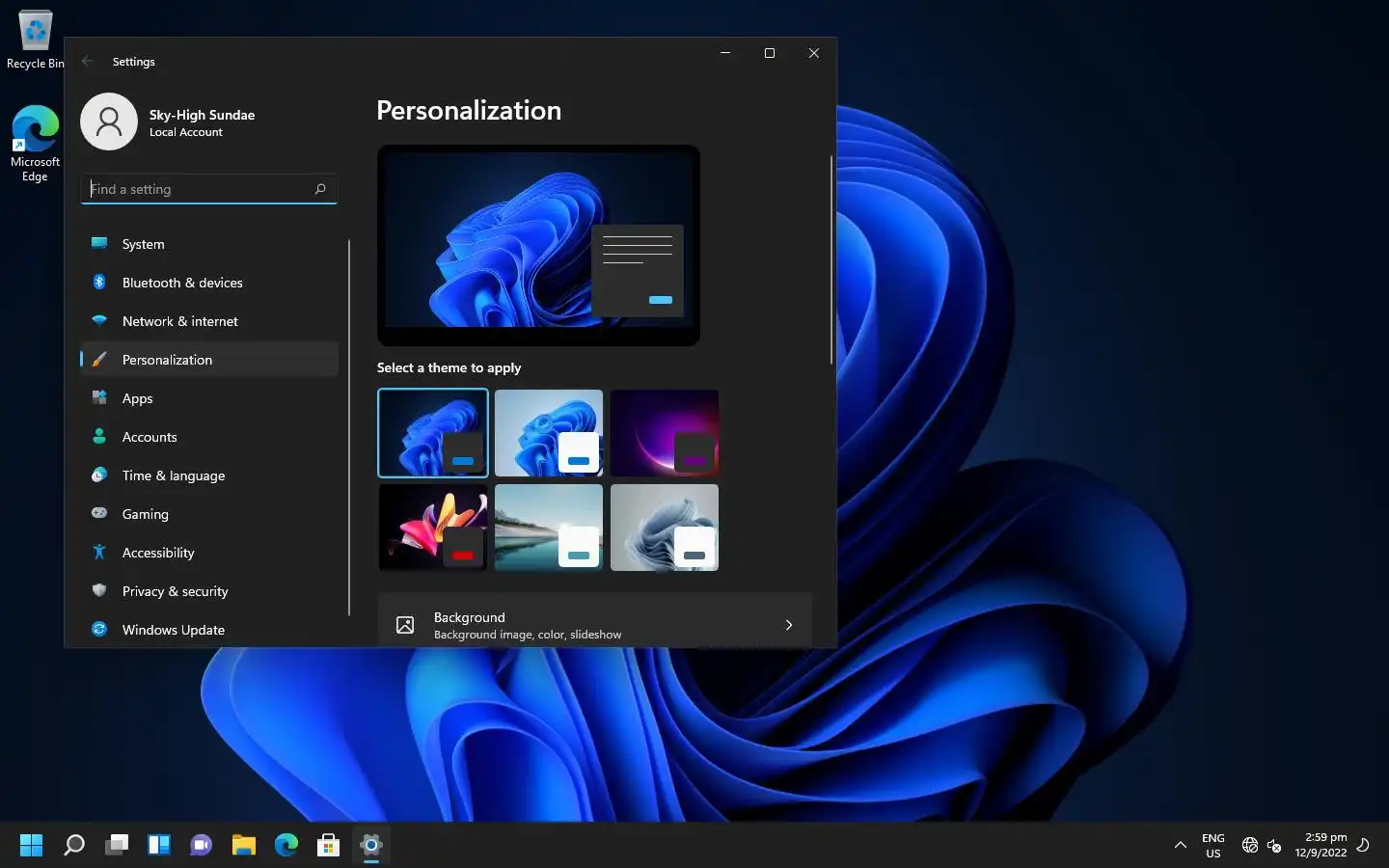Open Microsoft Store from the taskbar
Viewport: 1389px width, 868px height.
329,846
